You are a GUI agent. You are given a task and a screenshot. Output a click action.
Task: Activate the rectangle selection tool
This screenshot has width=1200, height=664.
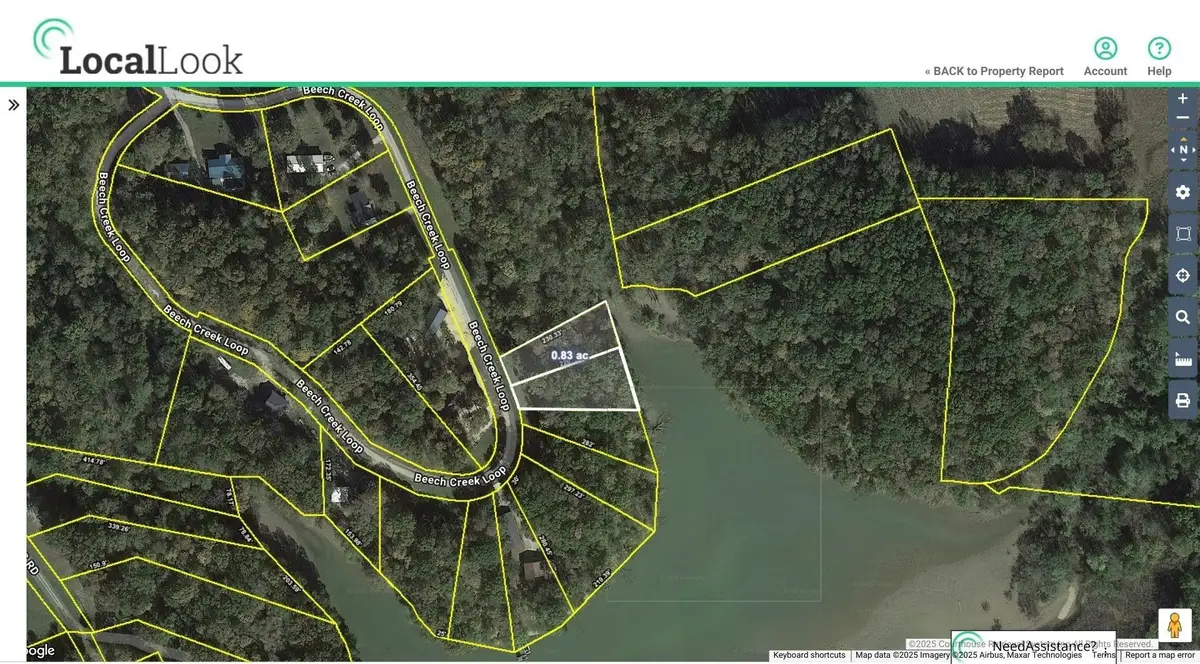click(1182, 233)
